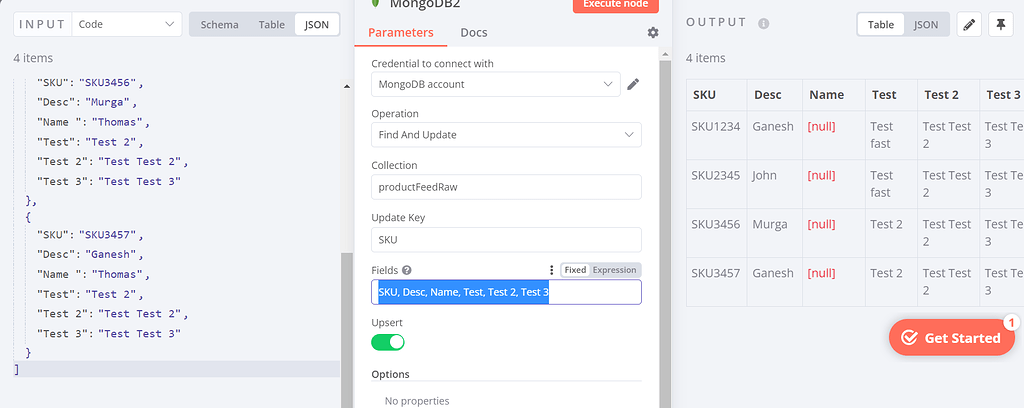Switch to the Docs tab

pos(474,33)
